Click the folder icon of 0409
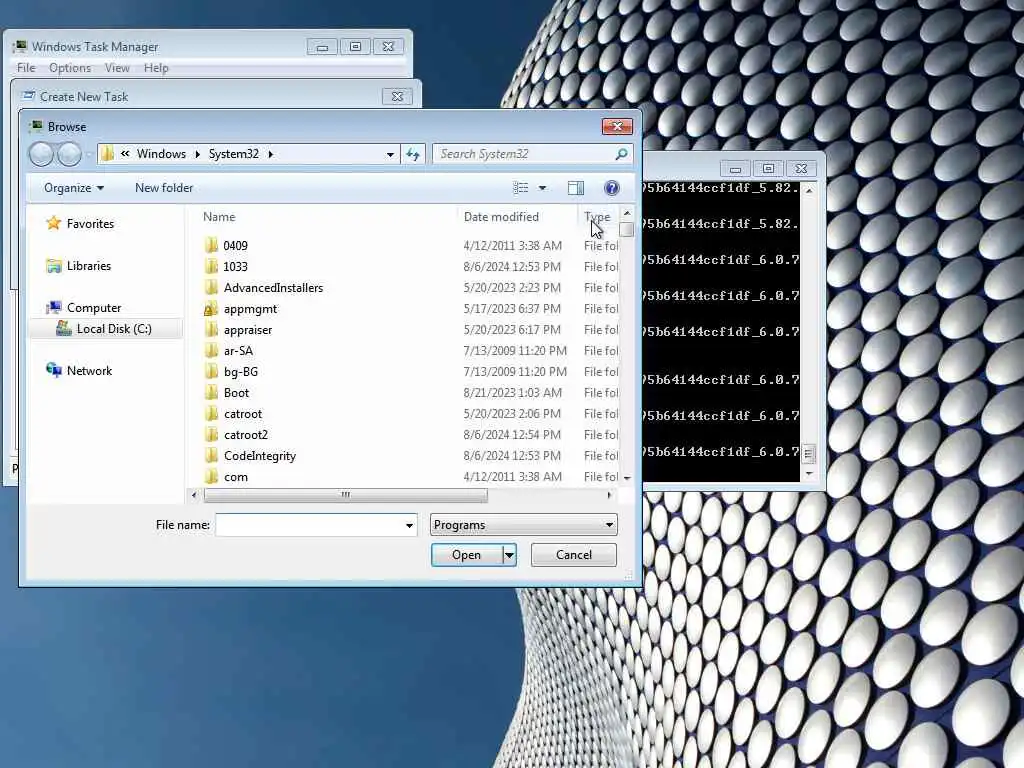The height and width of the screenshot is (768, 1024). 211,246
